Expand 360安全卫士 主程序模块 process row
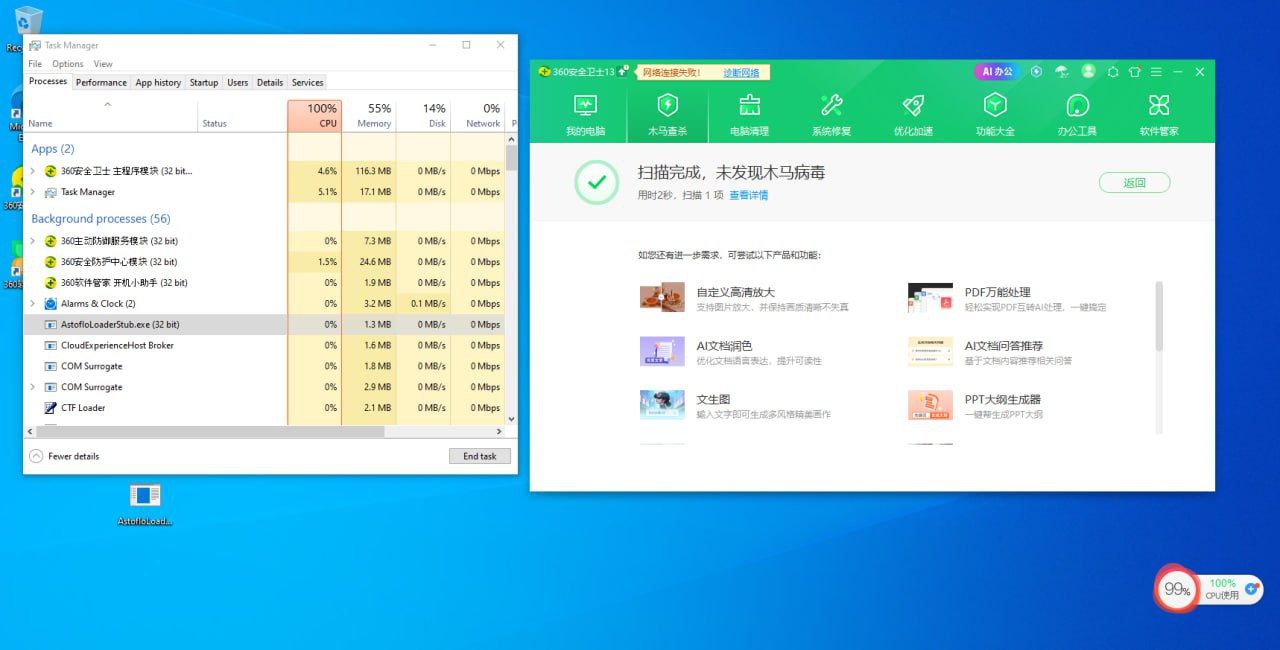Screen dimensions: 1280x650 point(32,171)
